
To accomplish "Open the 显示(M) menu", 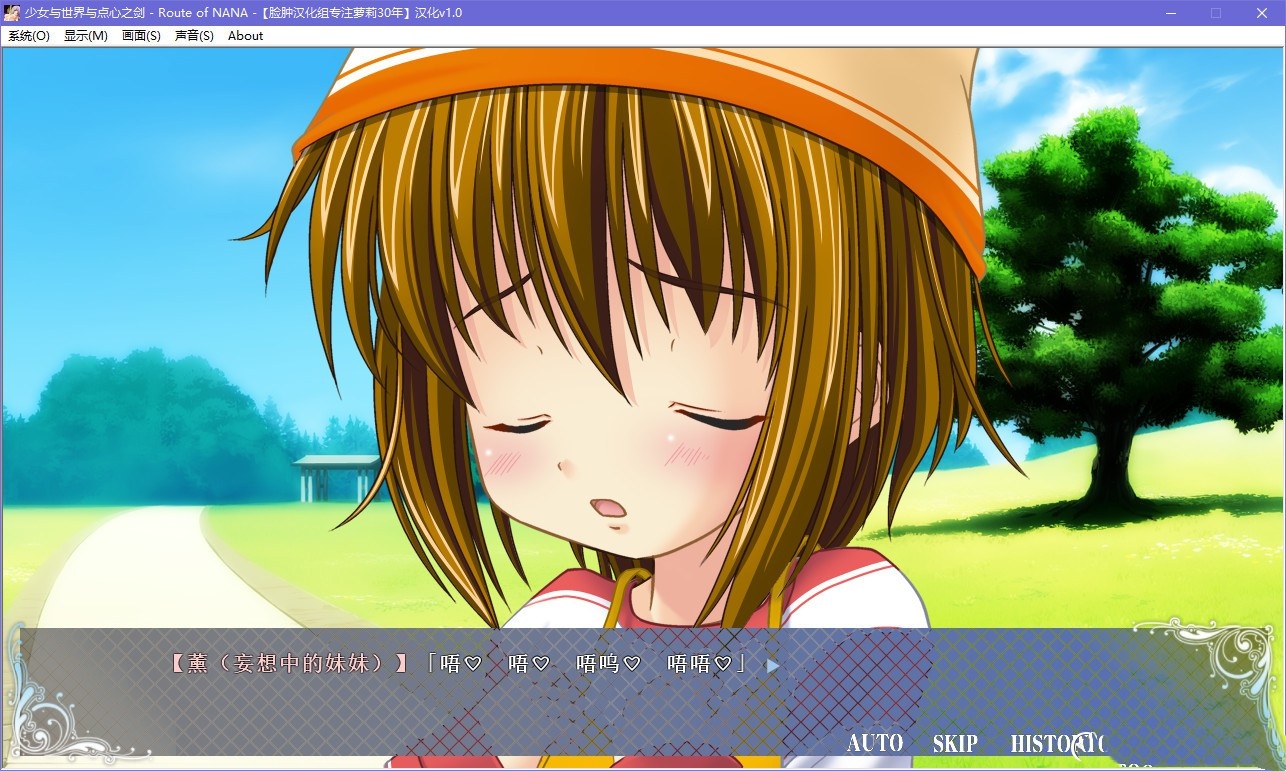I will (86, 35).
